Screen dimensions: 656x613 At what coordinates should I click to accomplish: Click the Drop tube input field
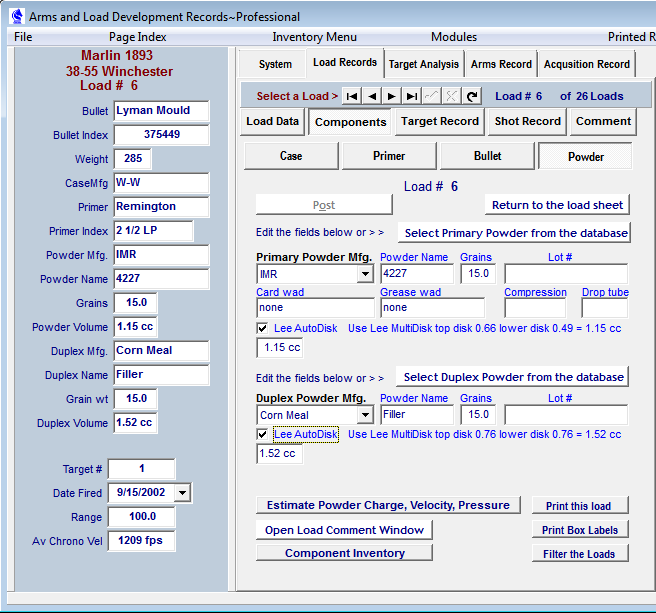tap(605, 308)
